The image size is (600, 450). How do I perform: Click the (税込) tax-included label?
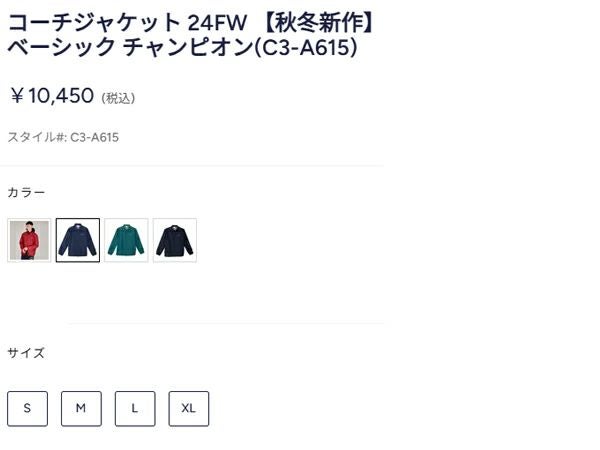[x=118, y=98]
